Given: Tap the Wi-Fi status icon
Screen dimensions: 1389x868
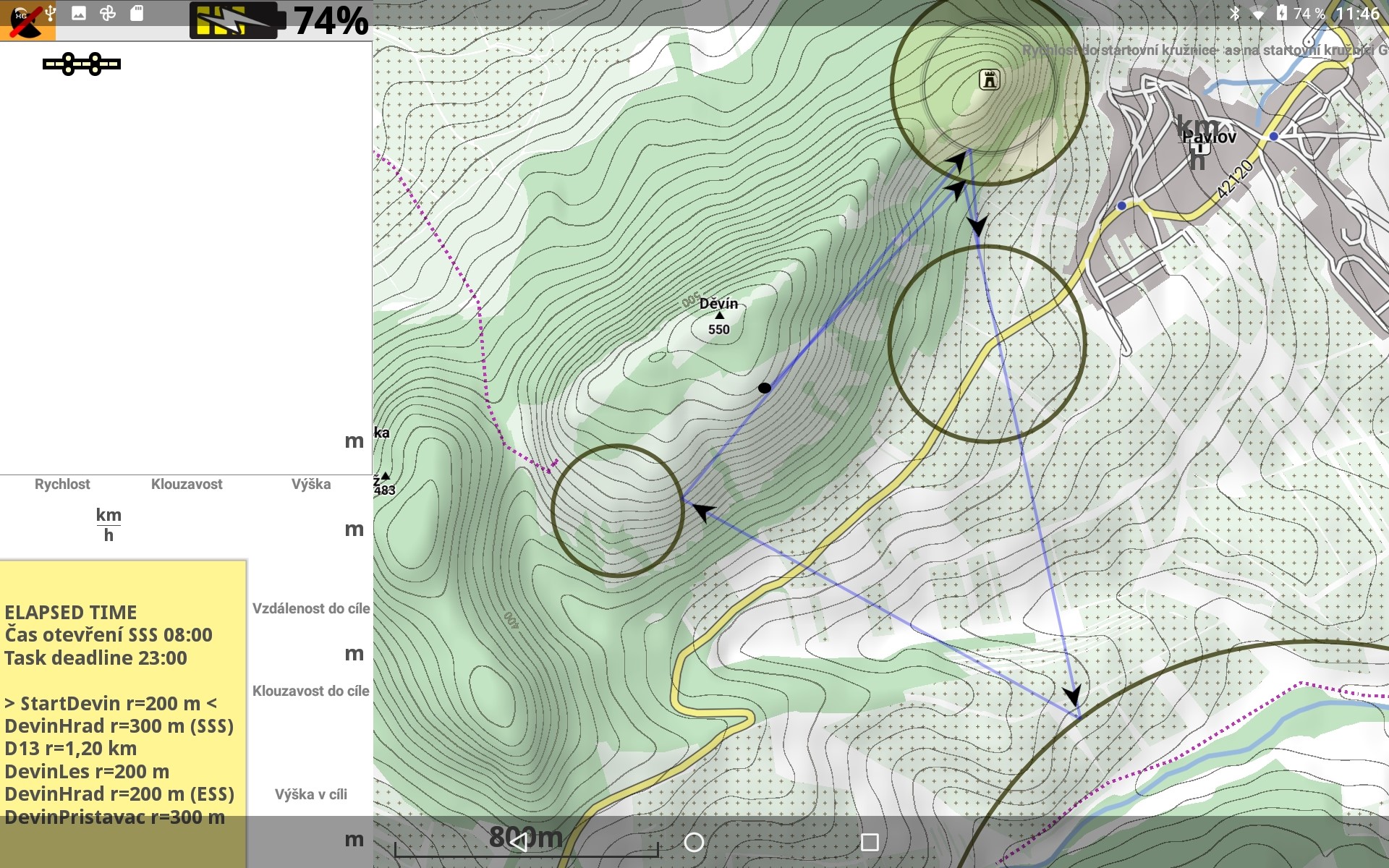Looking at the screenshot, I should [x=1259, y=14].
